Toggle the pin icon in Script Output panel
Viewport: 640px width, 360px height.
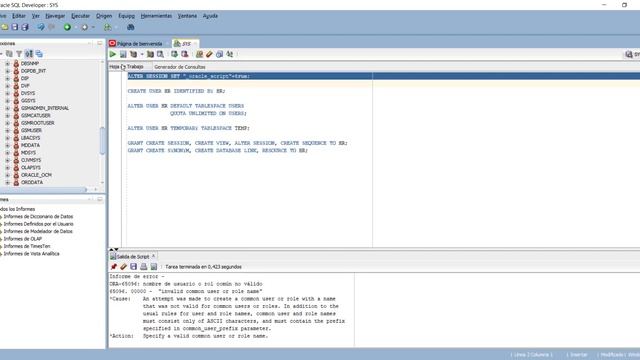(x=113, y=267)
